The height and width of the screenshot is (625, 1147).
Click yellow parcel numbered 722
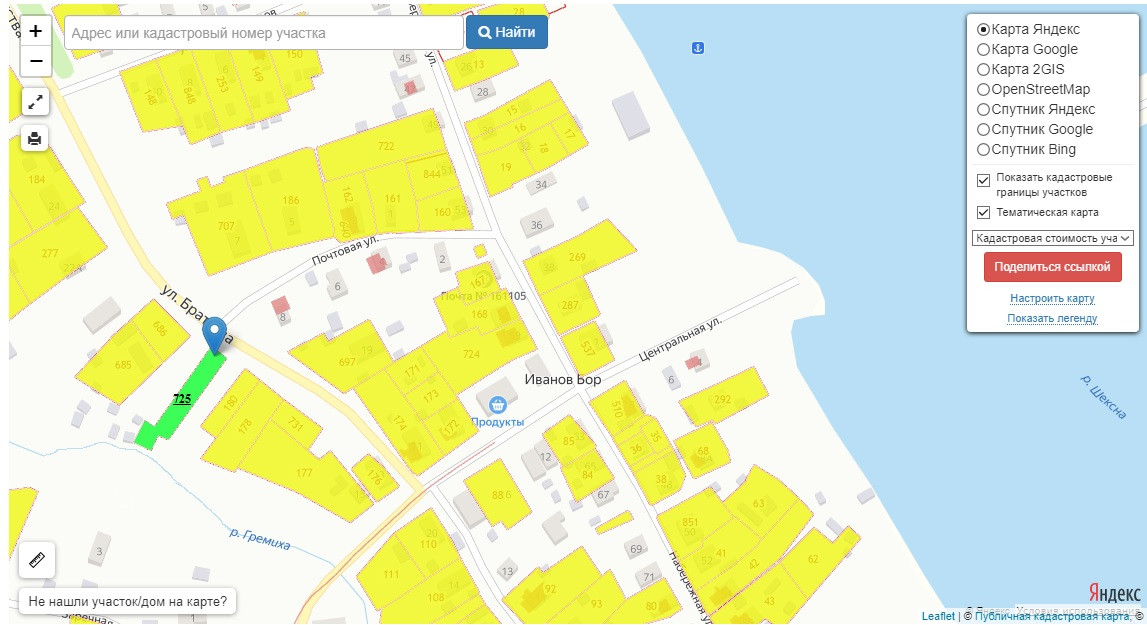click(x=386, y=146)
